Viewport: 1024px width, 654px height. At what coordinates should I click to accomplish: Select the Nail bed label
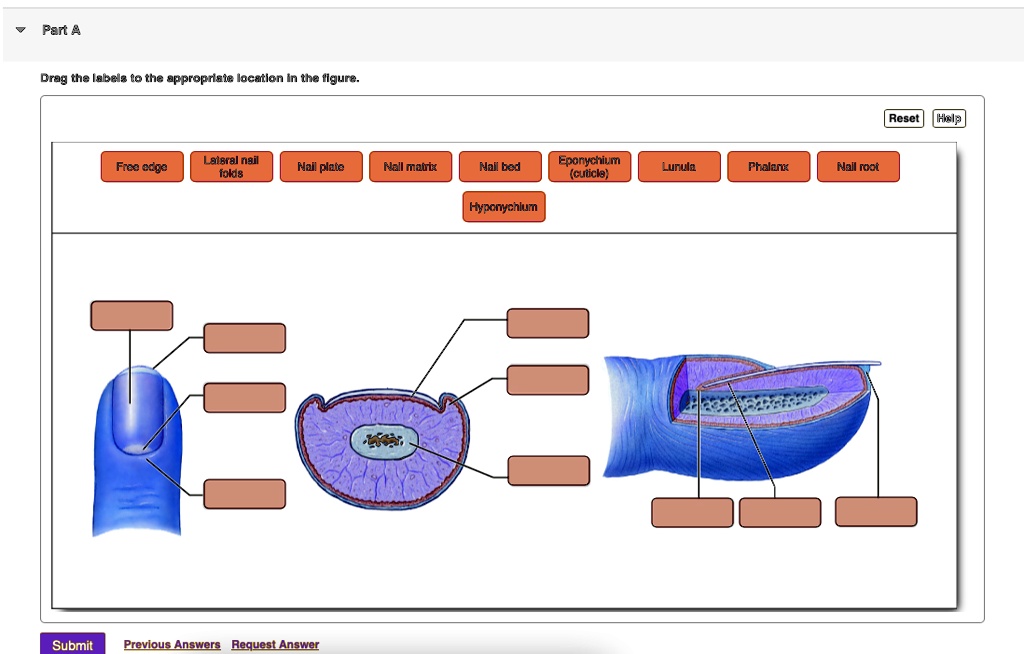pos(500,166)
